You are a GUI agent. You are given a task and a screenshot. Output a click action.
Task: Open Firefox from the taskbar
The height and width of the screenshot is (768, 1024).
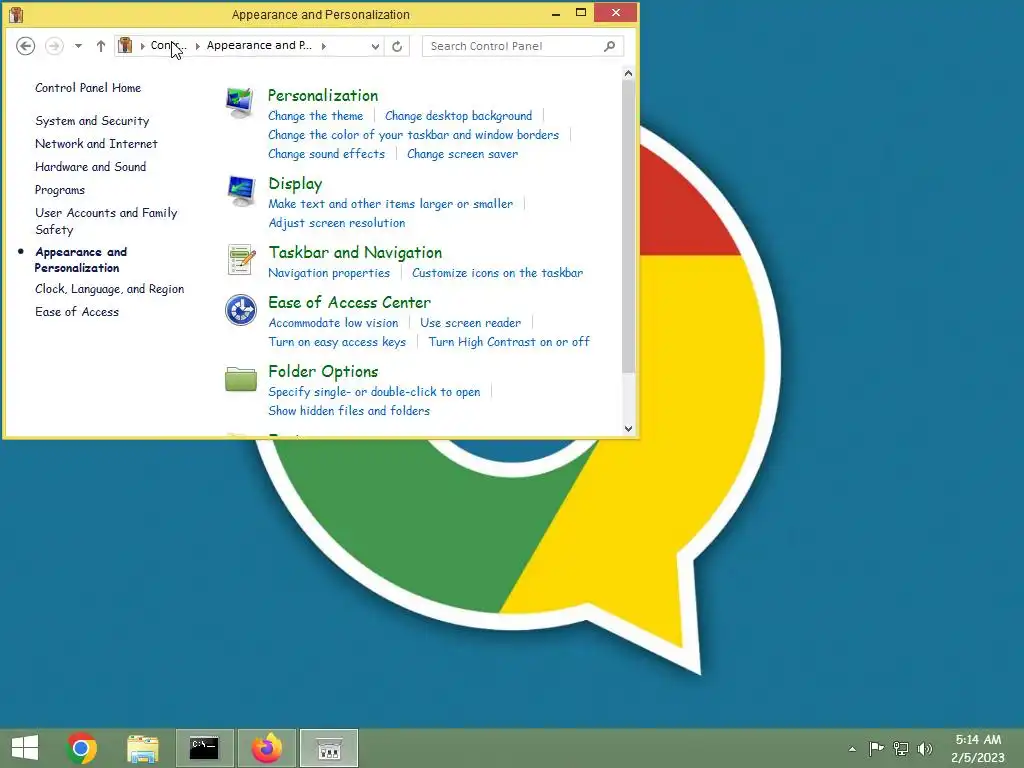[266, 748]
